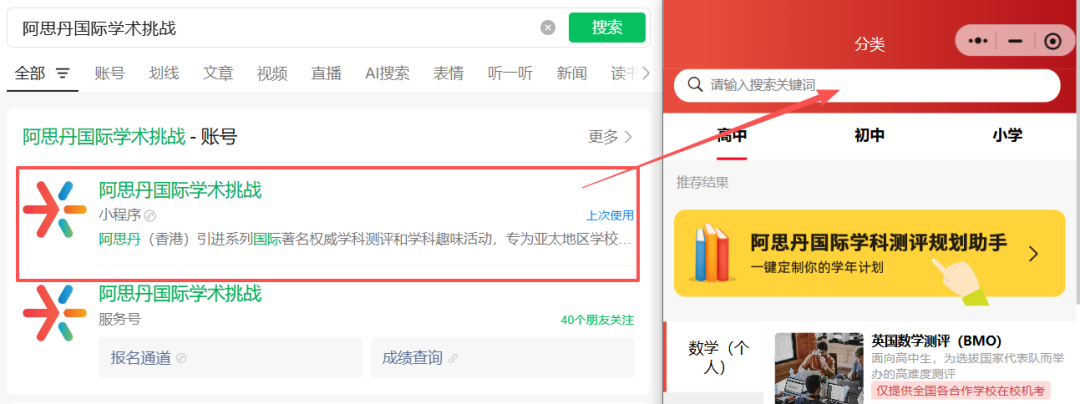Click the service account's ASDAN logo icon
This screenshot has height=404, width=1080.
(54, 313)
